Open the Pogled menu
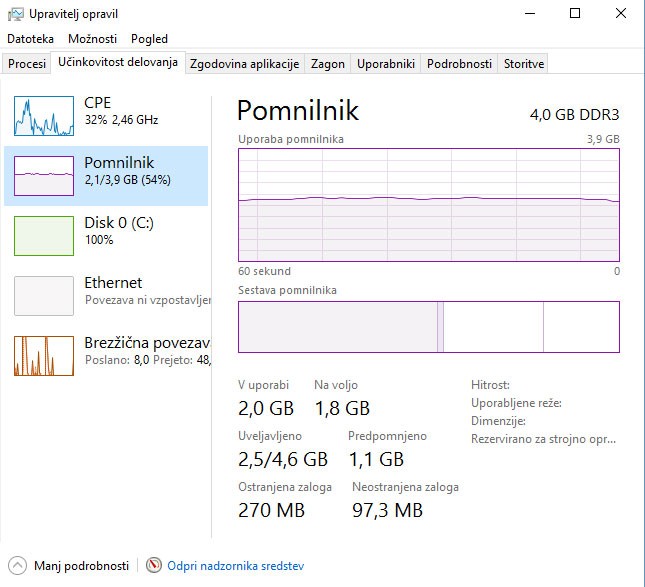Image resolution: width=645 pixels, height=587 pixels. (x=149, y=39)
